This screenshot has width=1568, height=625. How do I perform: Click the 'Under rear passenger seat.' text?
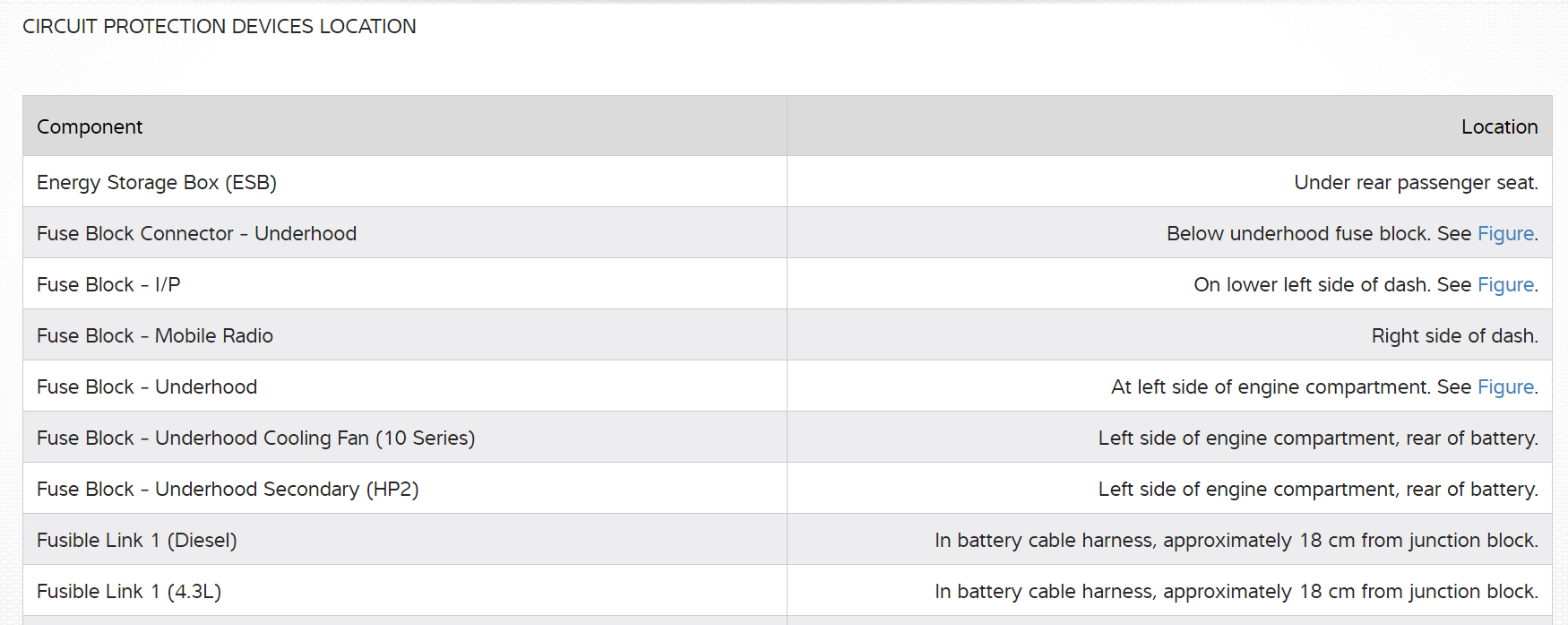(1416, 183)
